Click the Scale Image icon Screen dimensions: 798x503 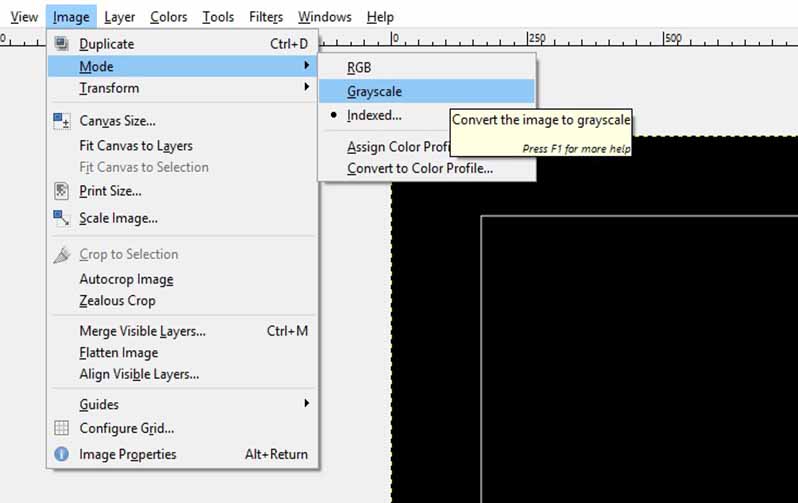62,218
